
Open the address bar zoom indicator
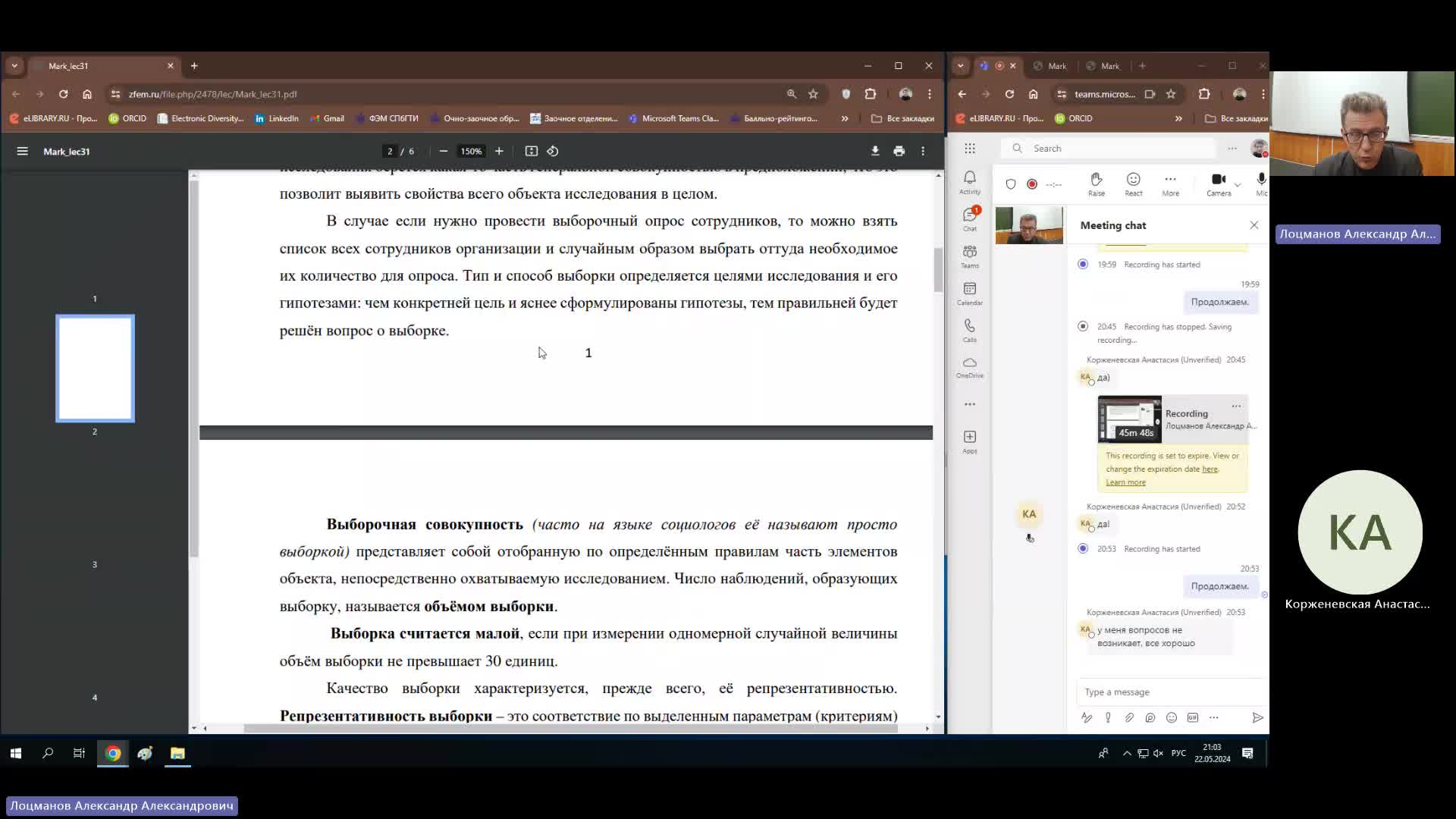click(792, 94)
